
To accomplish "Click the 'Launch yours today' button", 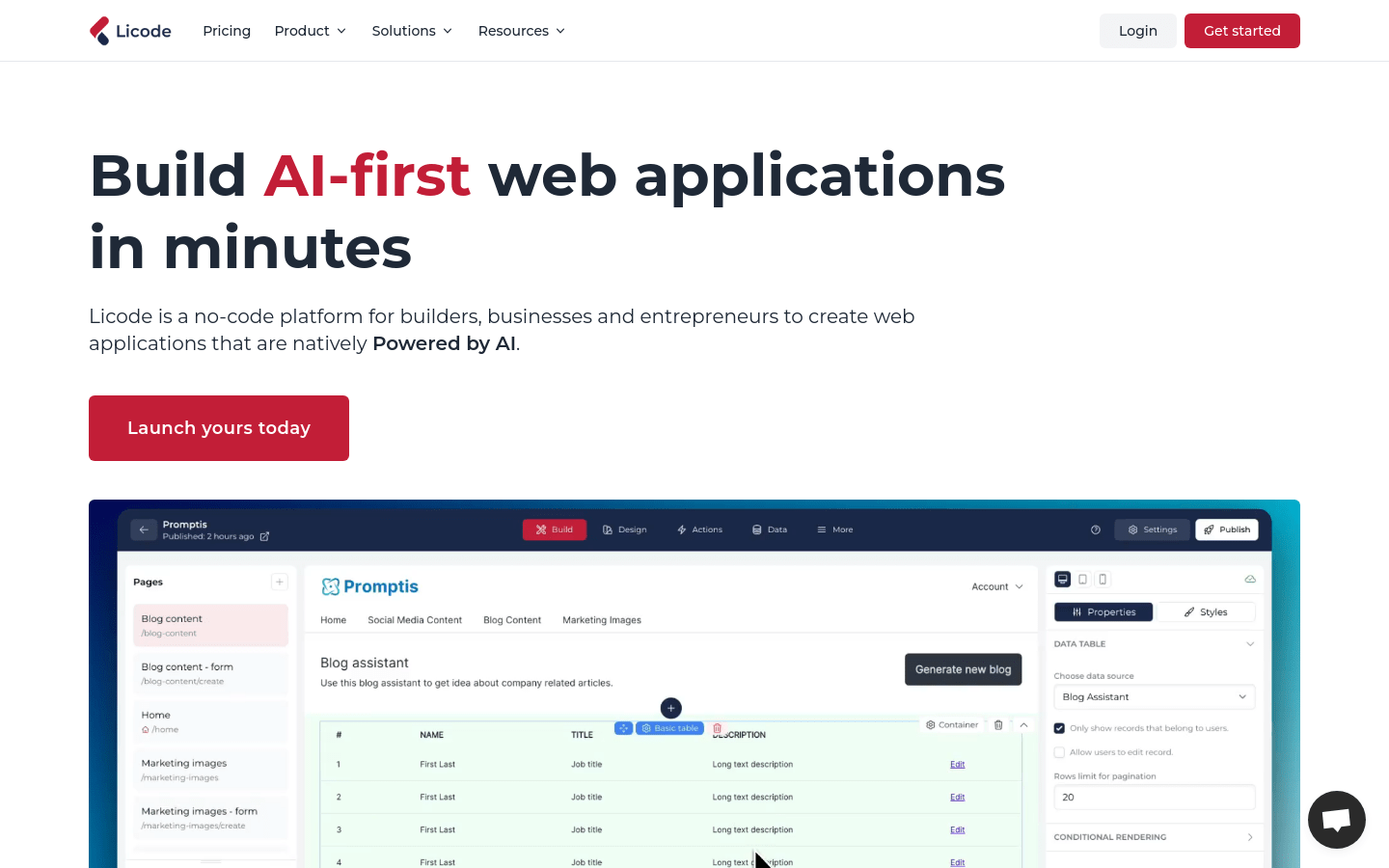I will click(x=219, y=428).
